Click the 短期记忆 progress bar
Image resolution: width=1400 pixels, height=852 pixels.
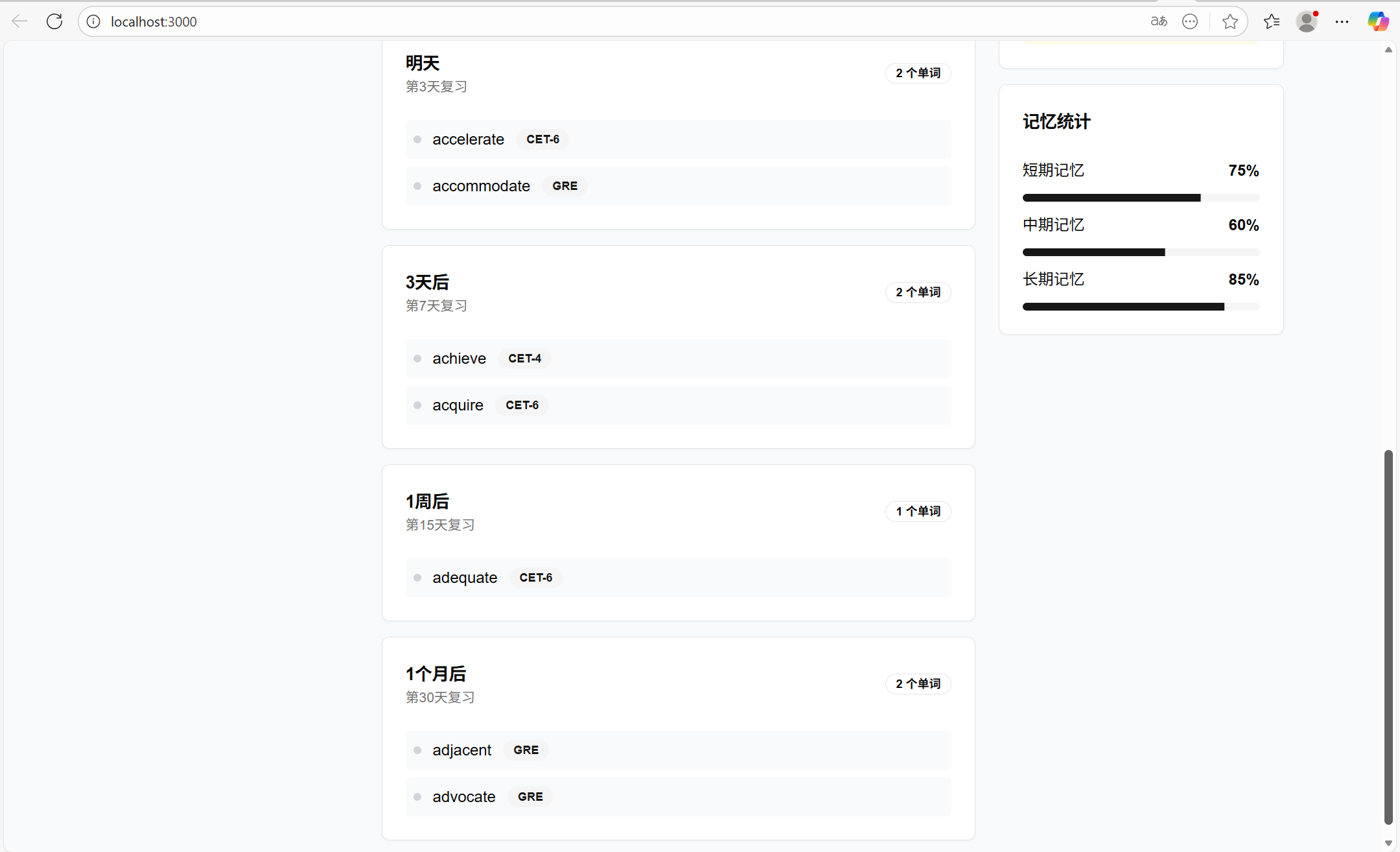click(1140, 198)
